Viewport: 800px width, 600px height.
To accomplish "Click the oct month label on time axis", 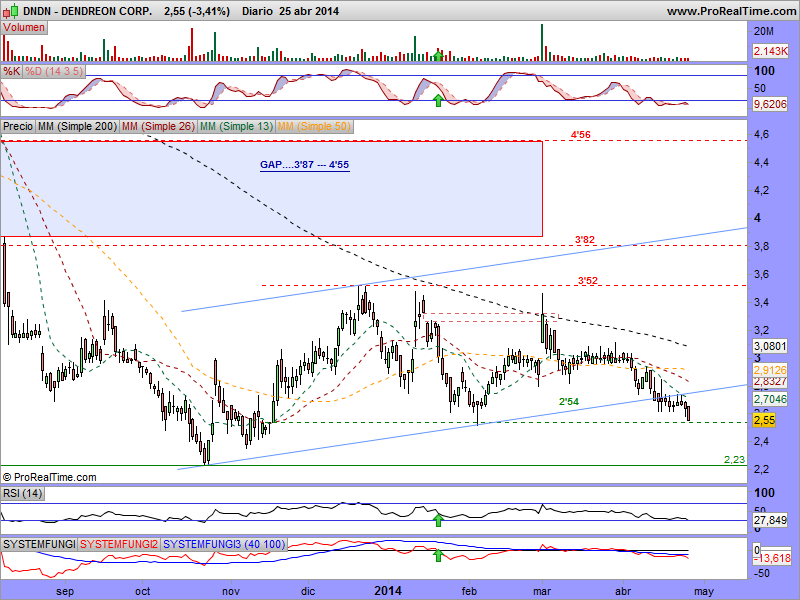I will (143, 591).
